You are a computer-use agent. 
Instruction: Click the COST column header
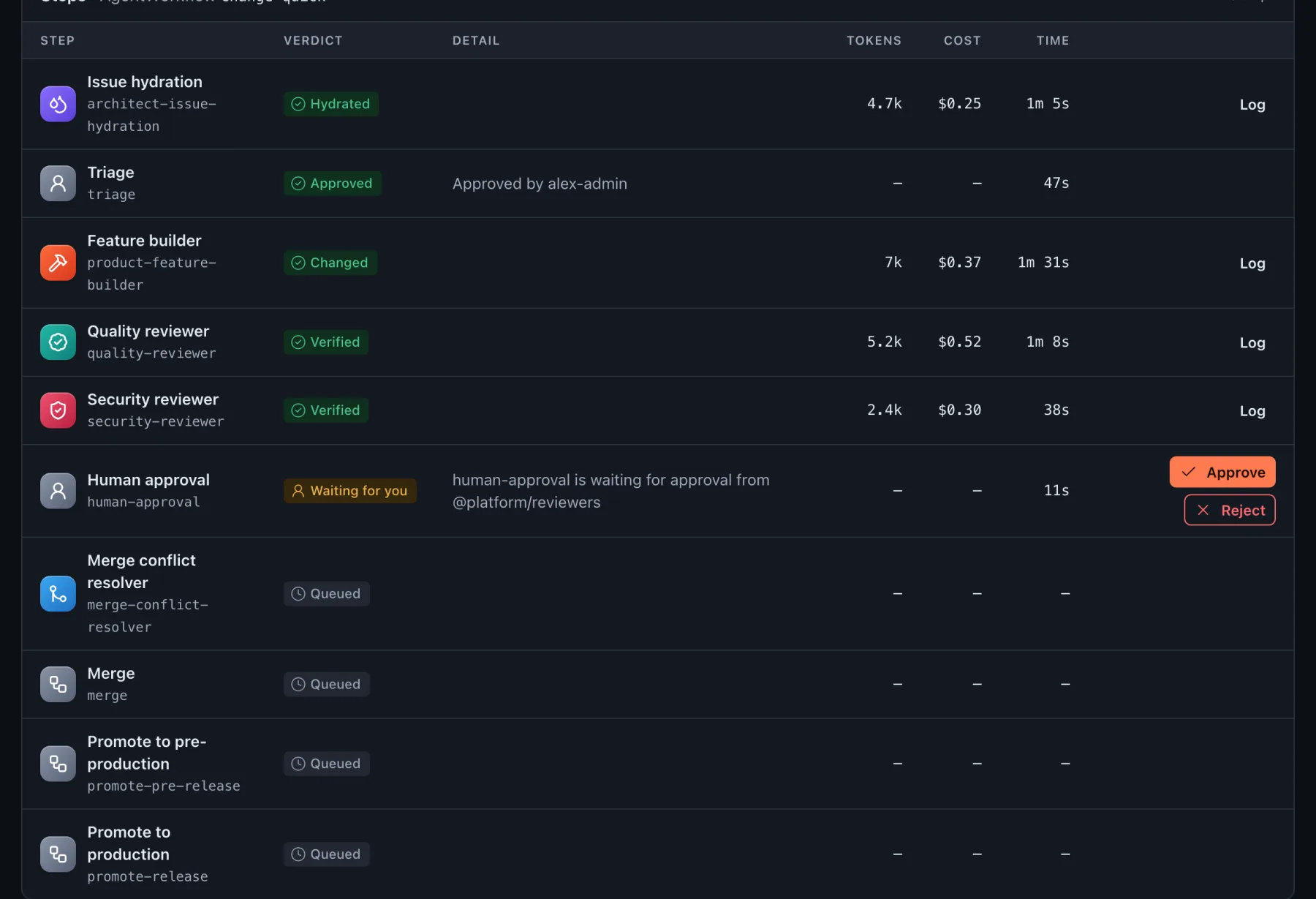(962, 40)
